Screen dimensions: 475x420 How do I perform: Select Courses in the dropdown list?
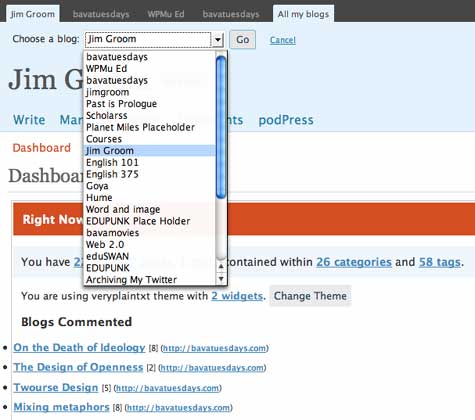tap(149, 139)
